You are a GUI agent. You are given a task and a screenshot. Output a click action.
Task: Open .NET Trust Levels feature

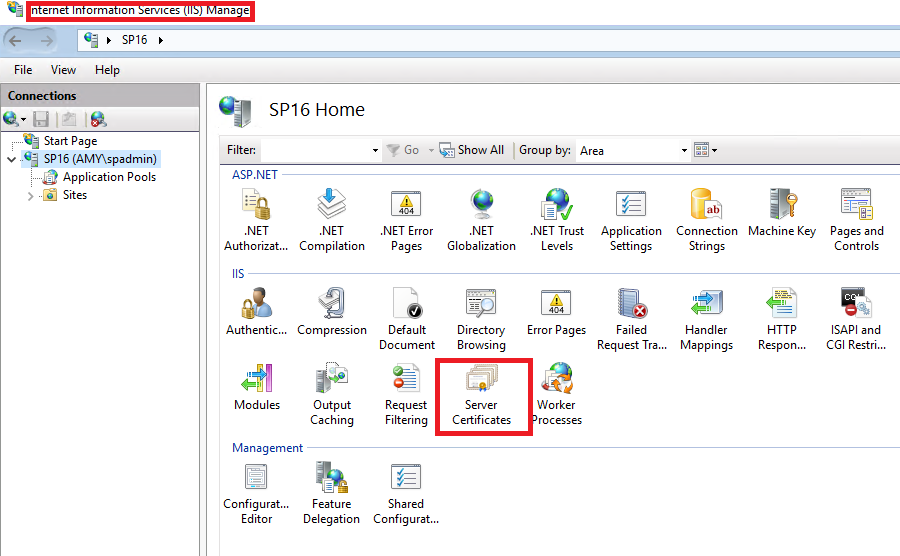[x=557, y=220]
